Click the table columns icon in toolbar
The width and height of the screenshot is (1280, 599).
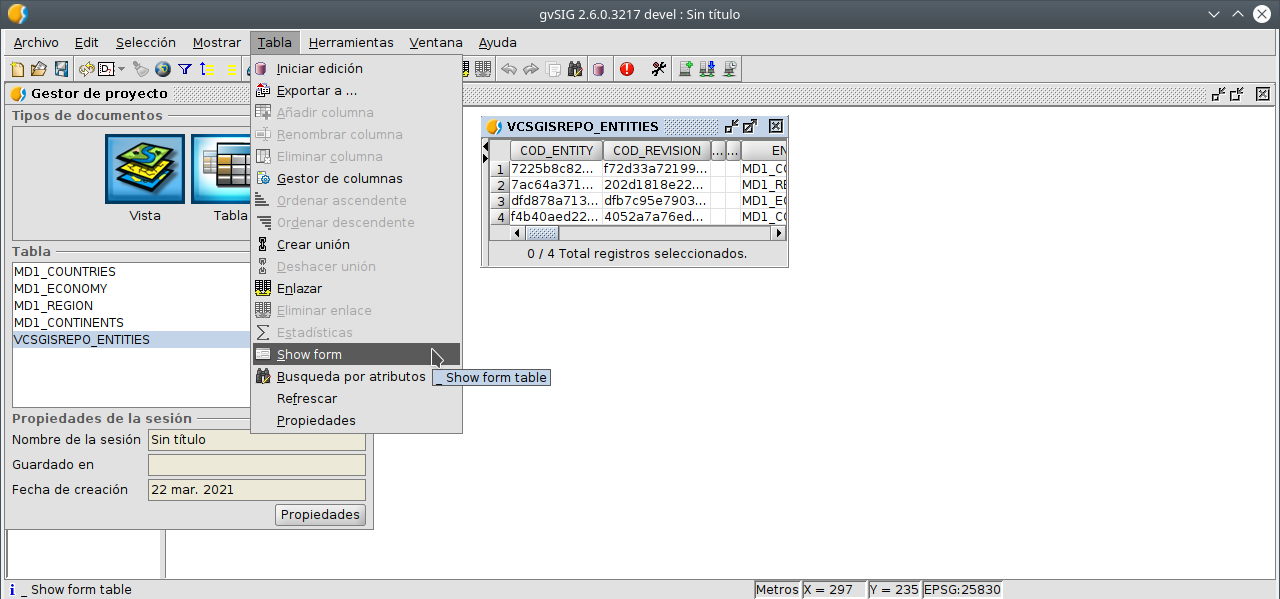pos(483,69)
